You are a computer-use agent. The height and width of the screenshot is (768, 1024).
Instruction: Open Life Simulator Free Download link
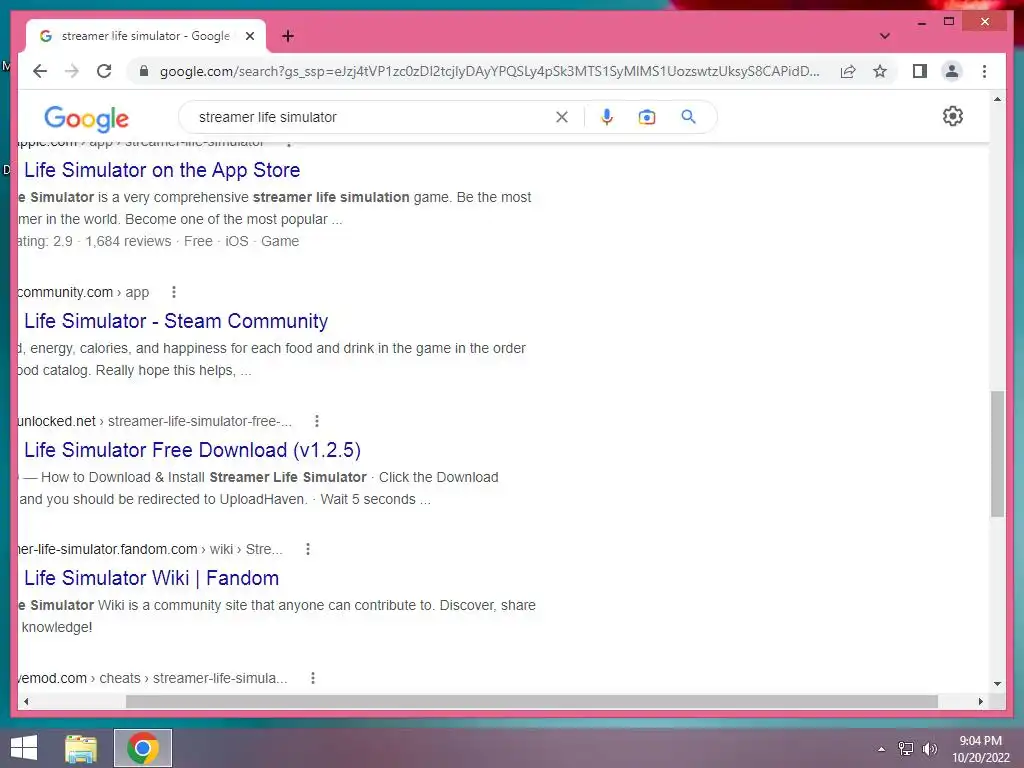(192, 450)
